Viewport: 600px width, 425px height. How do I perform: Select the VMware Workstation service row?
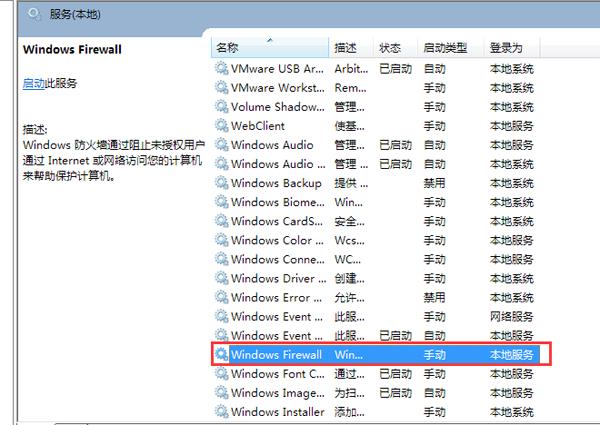pos(277,88)
